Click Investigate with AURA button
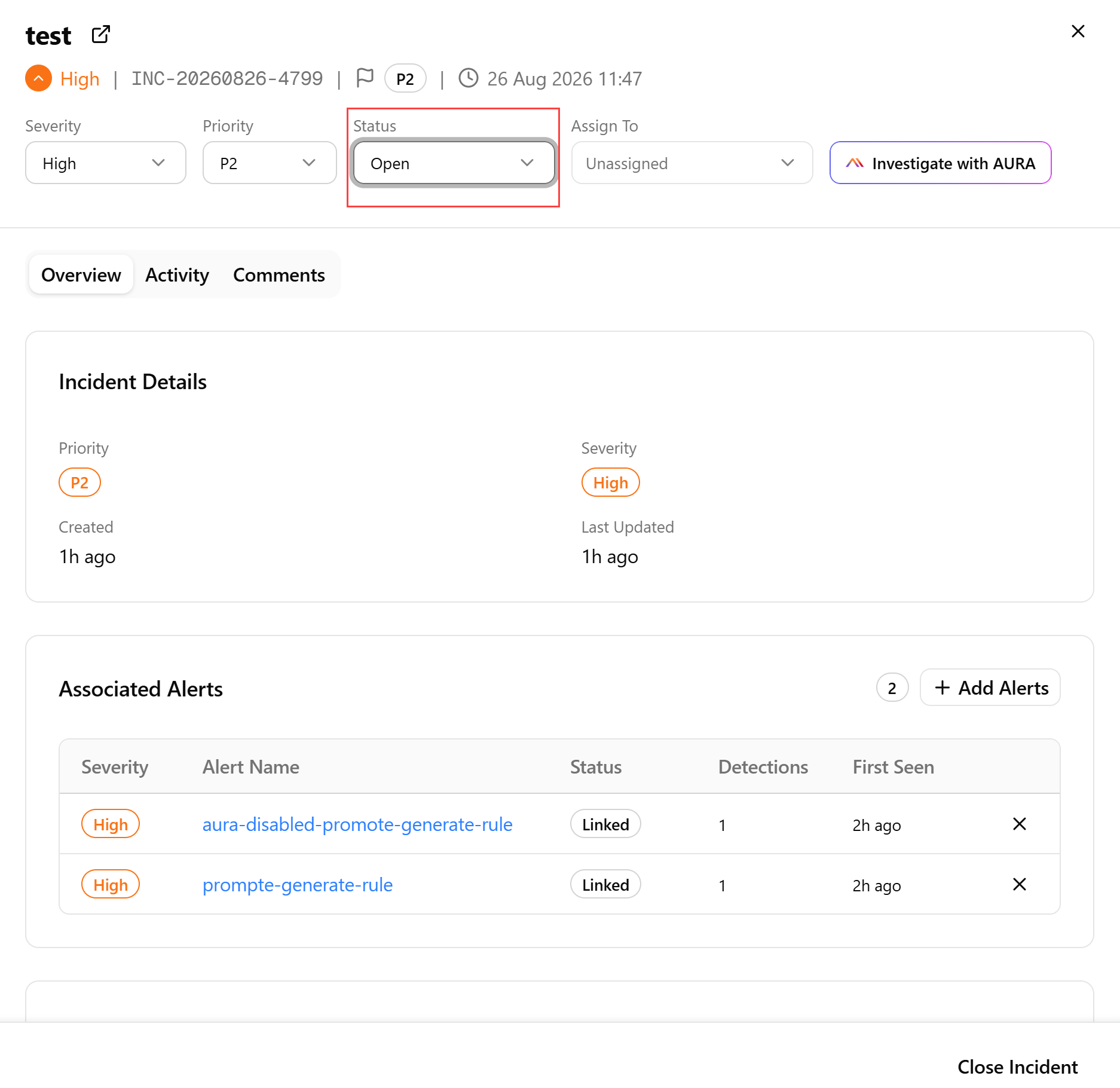 click(x=941, y=163)
